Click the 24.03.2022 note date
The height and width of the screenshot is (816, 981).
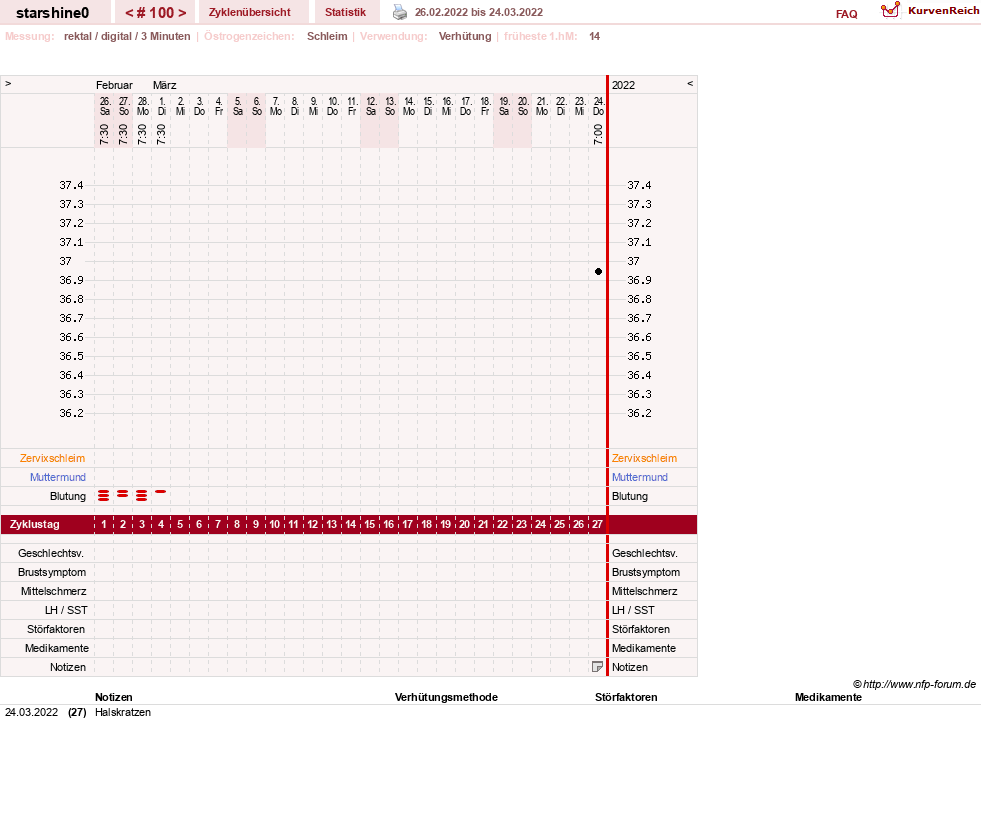point(31,712)
